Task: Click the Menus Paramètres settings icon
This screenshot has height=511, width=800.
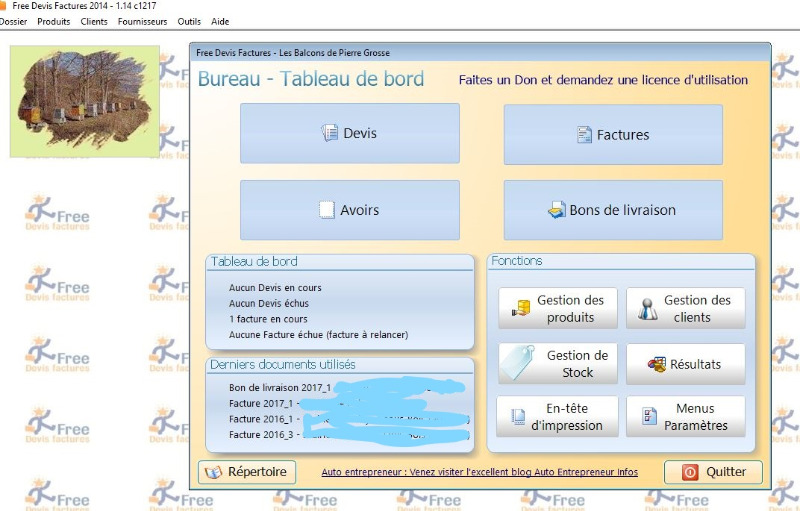Action: (x=649, y=417)
